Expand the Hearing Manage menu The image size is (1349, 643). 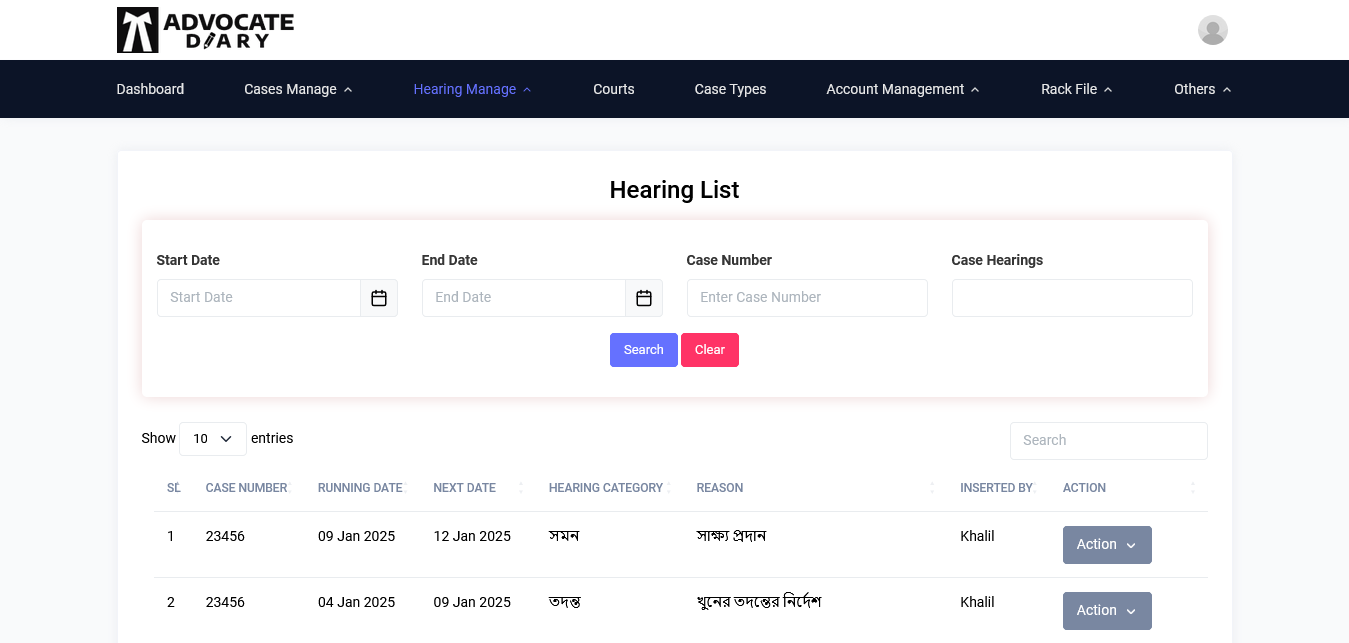coord(472,89)
